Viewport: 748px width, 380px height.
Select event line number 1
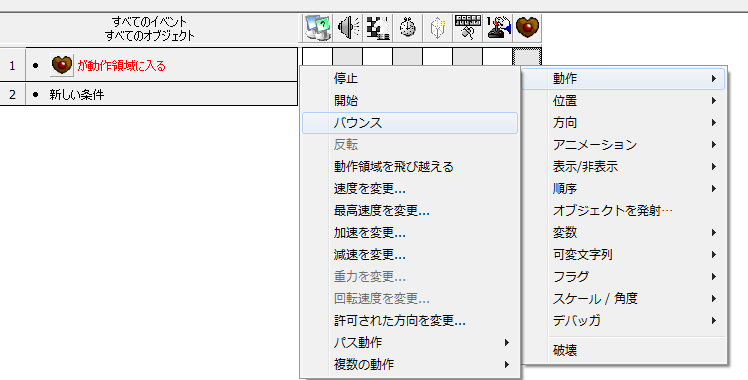[x=12, y=65]
